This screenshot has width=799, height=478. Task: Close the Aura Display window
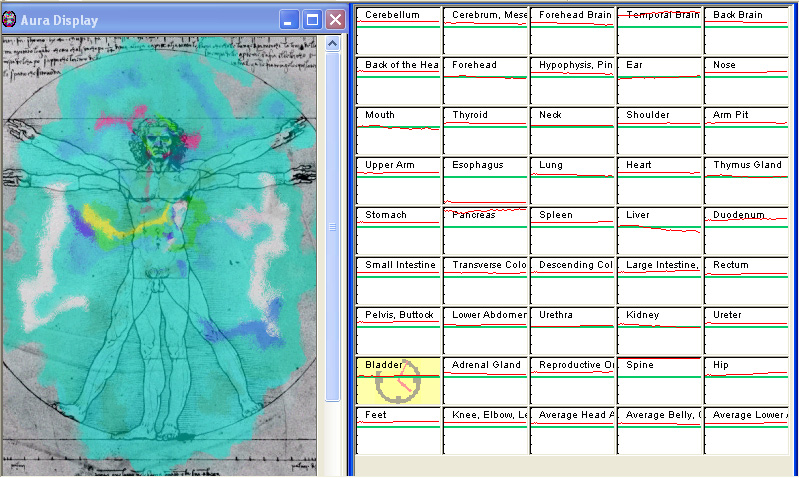(335, 20)
